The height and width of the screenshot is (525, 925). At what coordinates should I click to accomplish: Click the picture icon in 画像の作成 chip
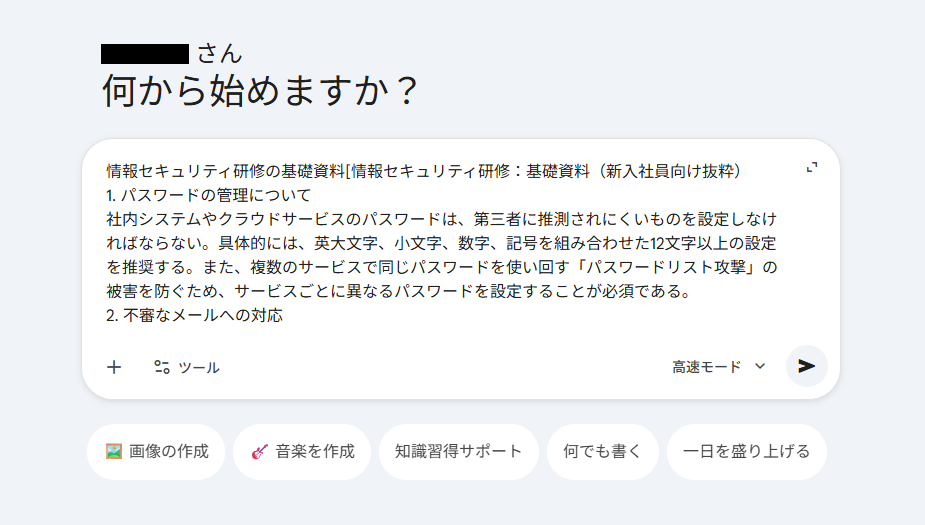(x=114, y=451)
